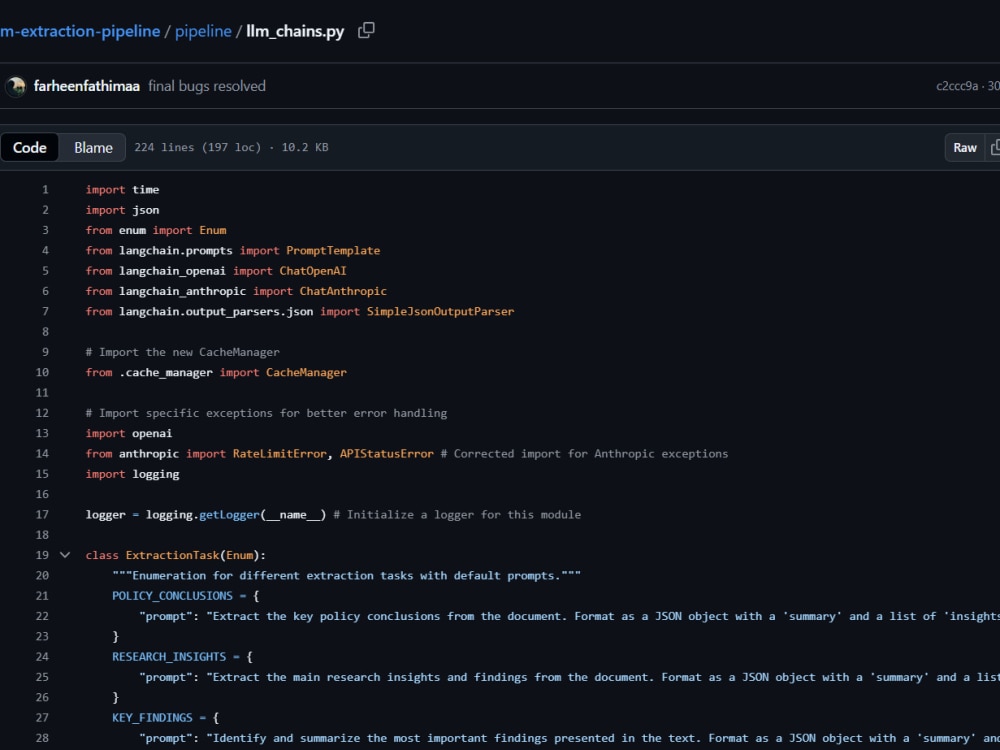The width and height of the screenshot is (1000, 750).
Task: Select line number 7
Action: [x=45, y=311]
